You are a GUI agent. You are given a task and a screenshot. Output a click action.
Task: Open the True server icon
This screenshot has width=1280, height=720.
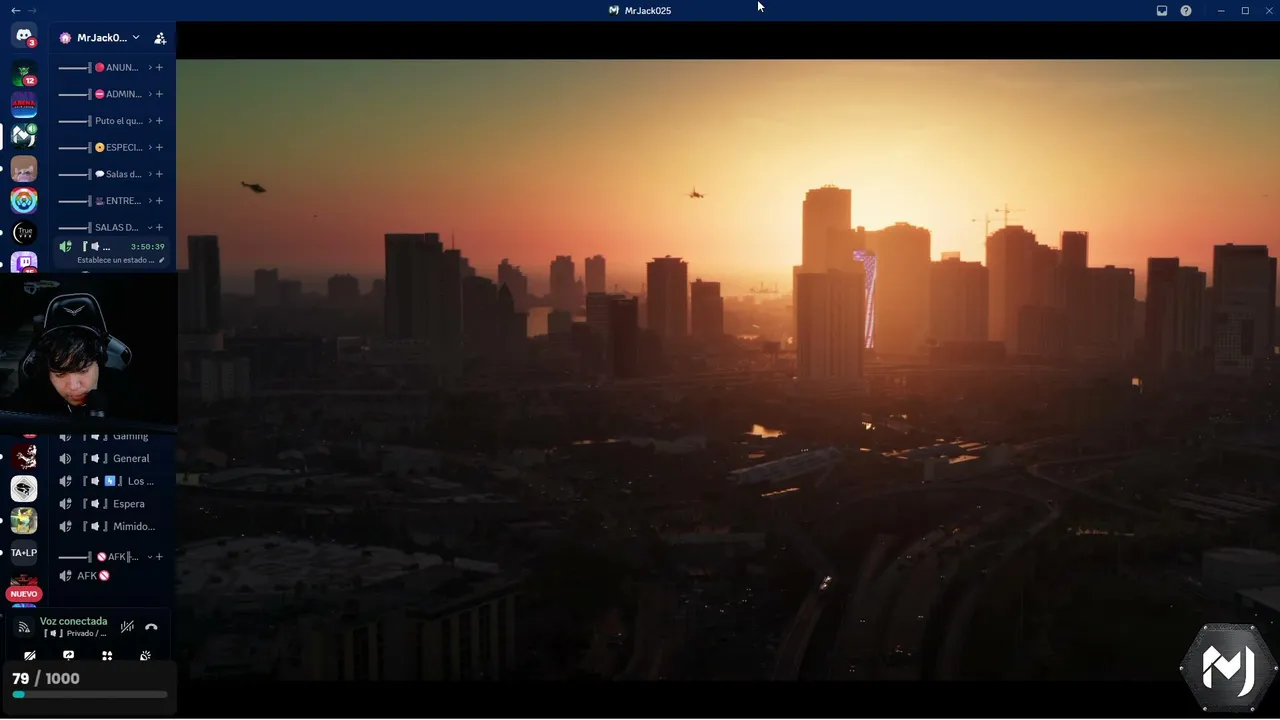click(x=24, y=233)
